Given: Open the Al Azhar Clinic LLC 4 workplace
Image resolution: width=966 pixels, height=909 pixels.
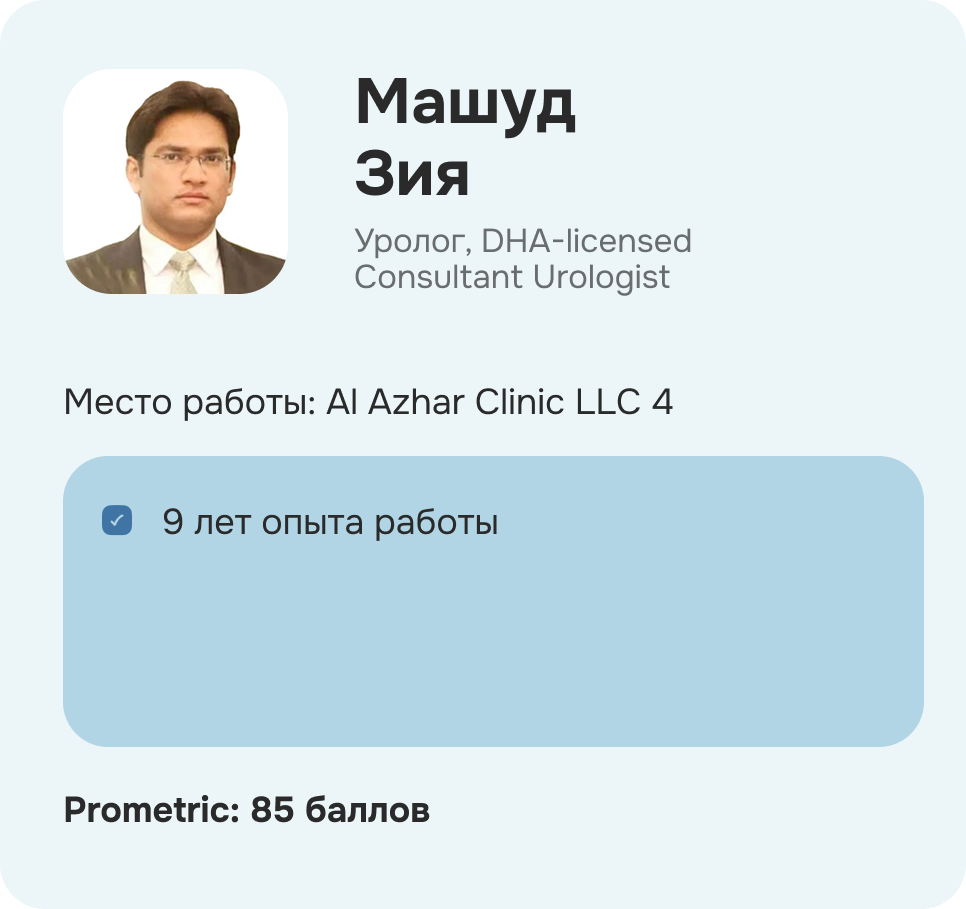Looking at the screenshot, I should 499,403.
